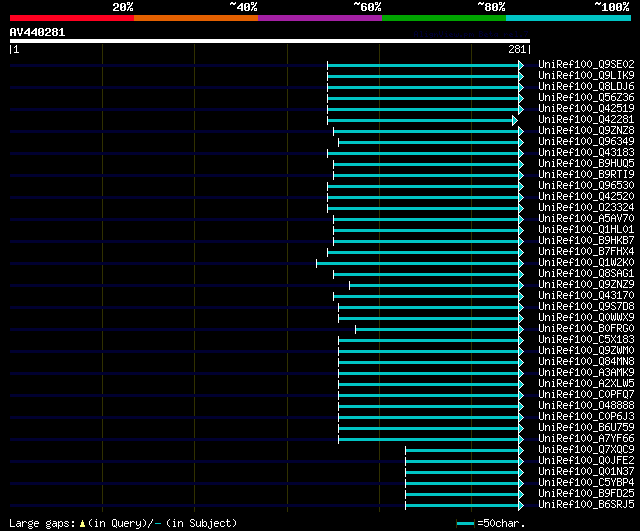Image resolution: width=640 pixels, height=531 pixels.
Task: Click the UniRef100_B6SRJ5 label
Action: pyautogui.click(x=586, y=505)
